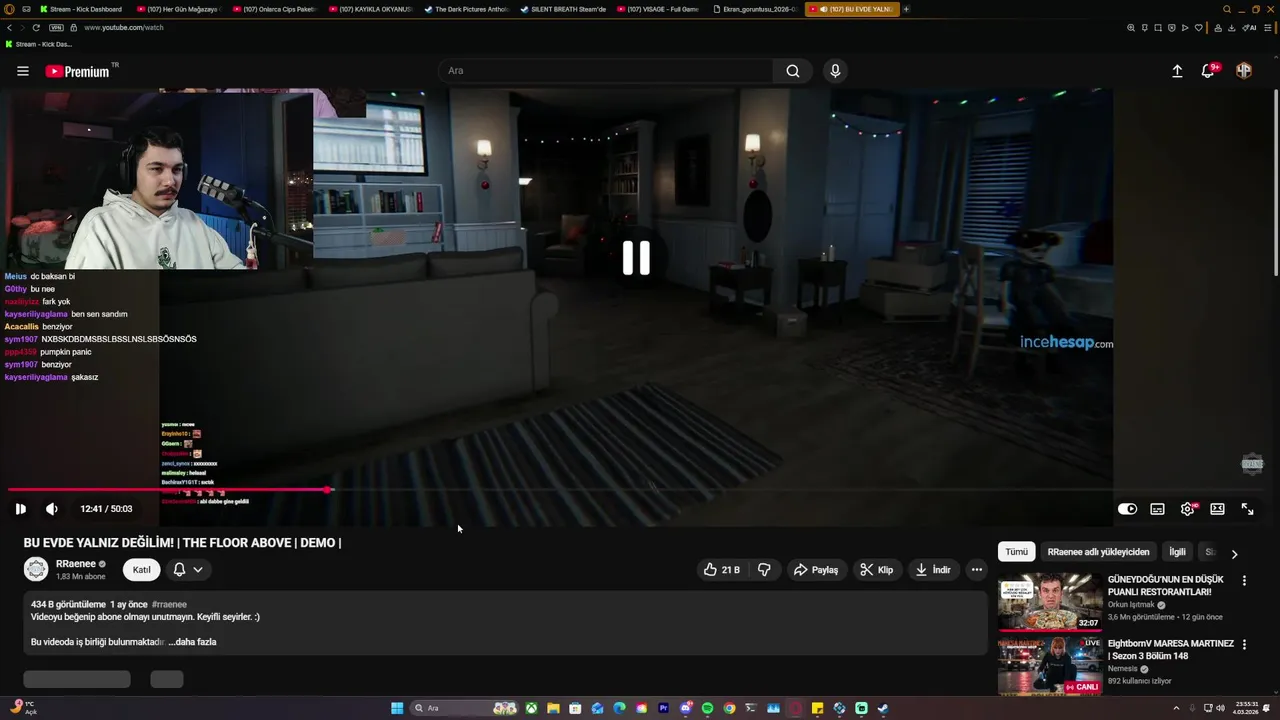Image resolution: width=1280 pixels, height=720 pixels.
Task: Mute the video volume speaker
Action: [52, 509]
